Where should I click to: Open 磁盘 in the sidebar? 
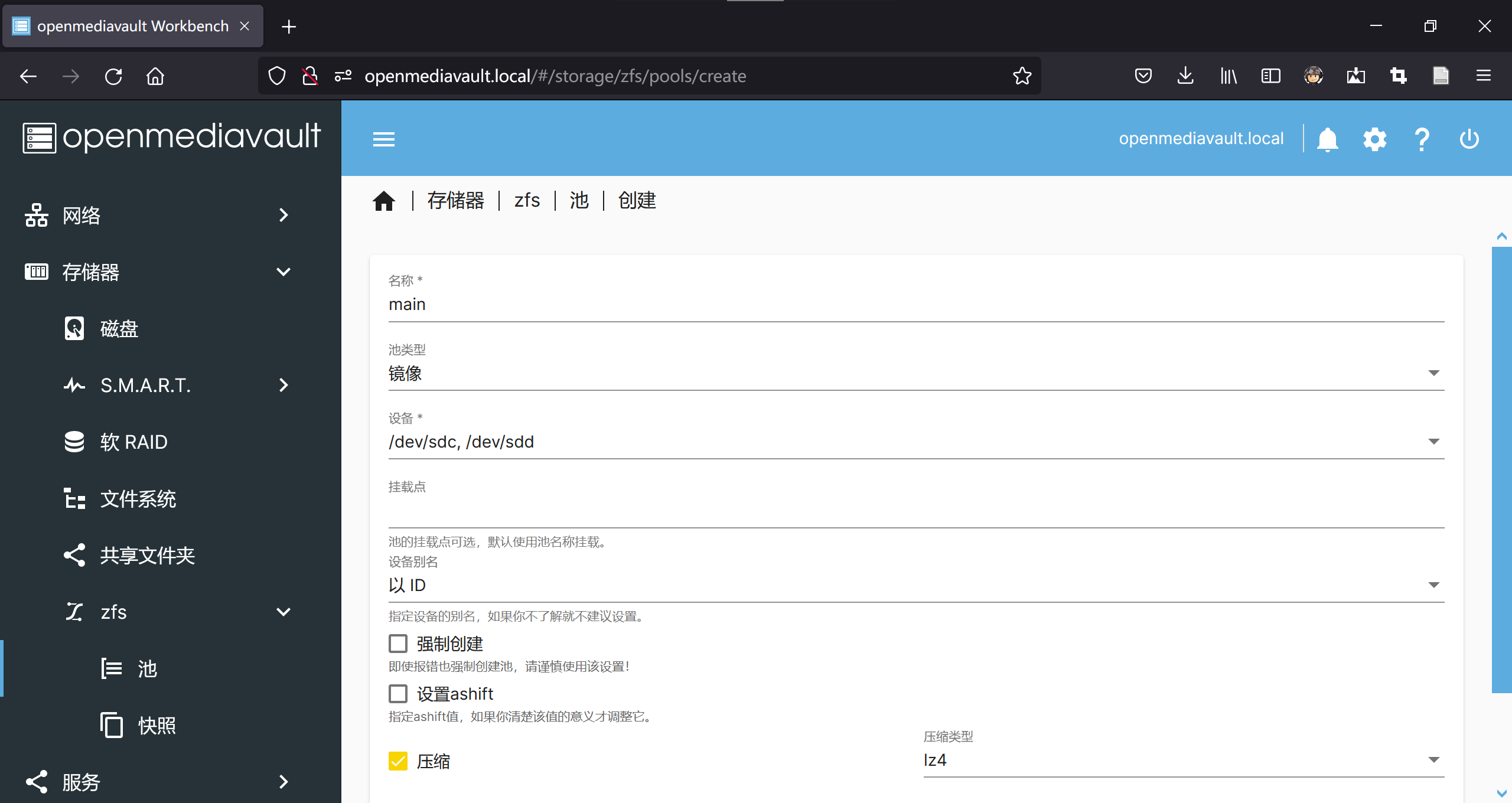coord(119,329)
